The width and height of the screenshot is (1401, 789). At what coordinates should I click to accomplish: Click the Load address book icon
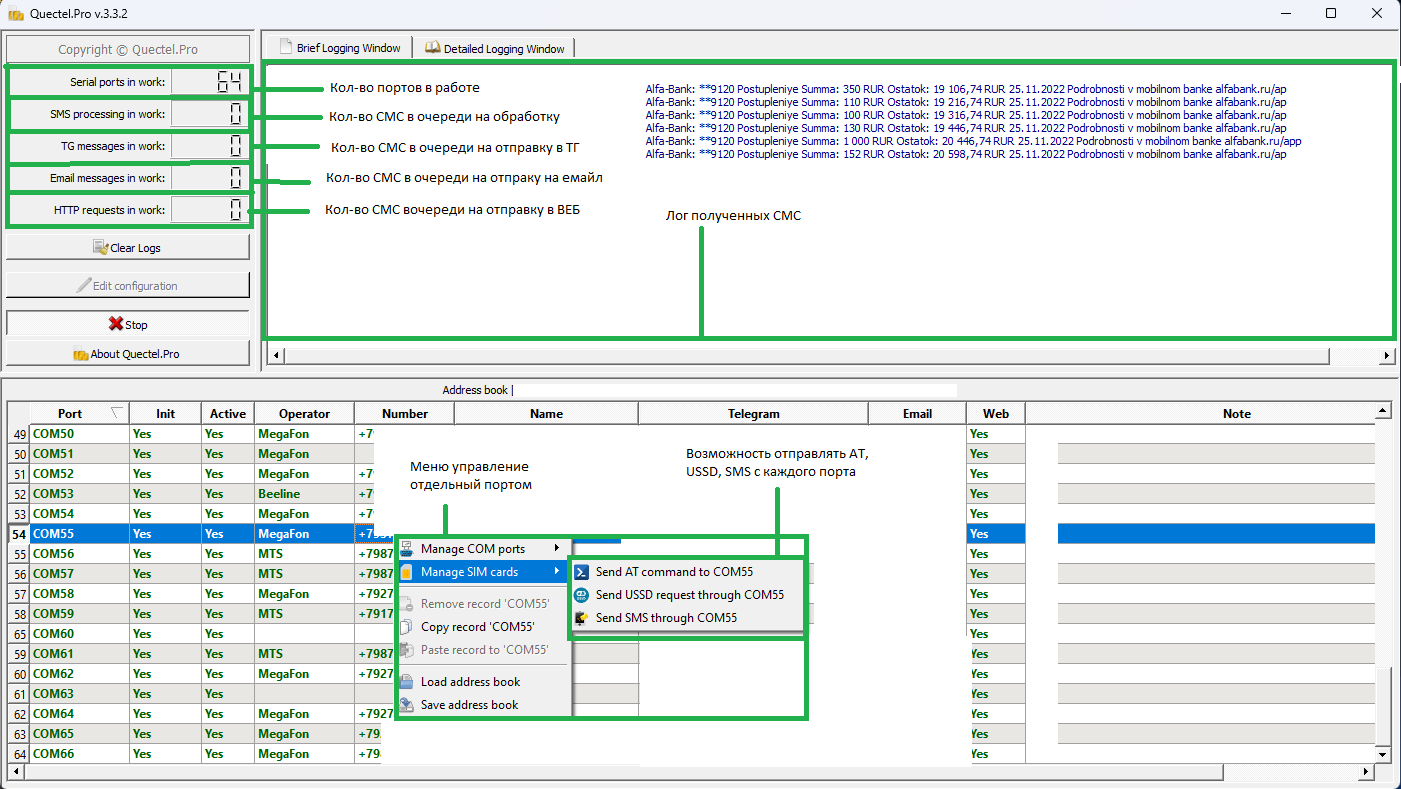point(406,682)
